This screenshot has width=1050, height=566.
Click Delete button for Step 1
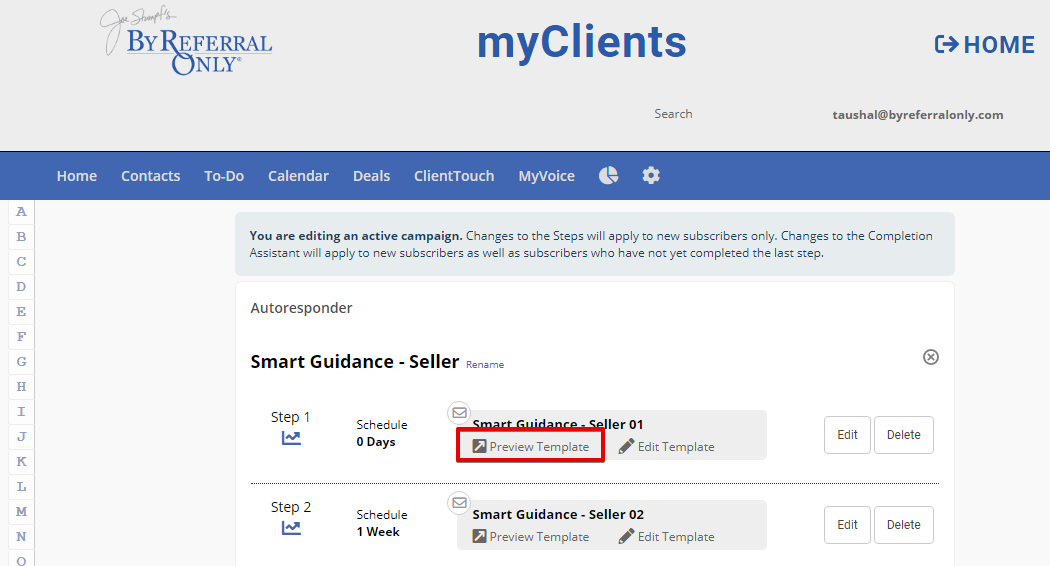coord(903,435)
